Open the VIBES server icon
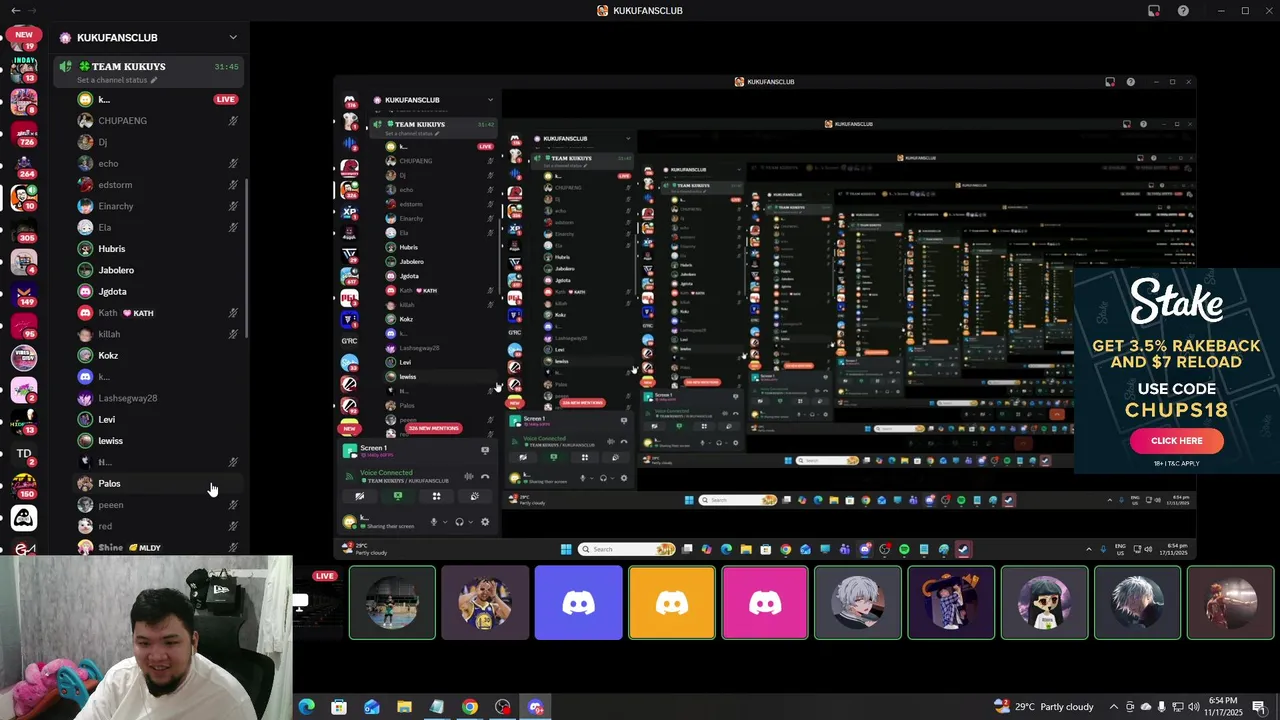 click(24, 357)
